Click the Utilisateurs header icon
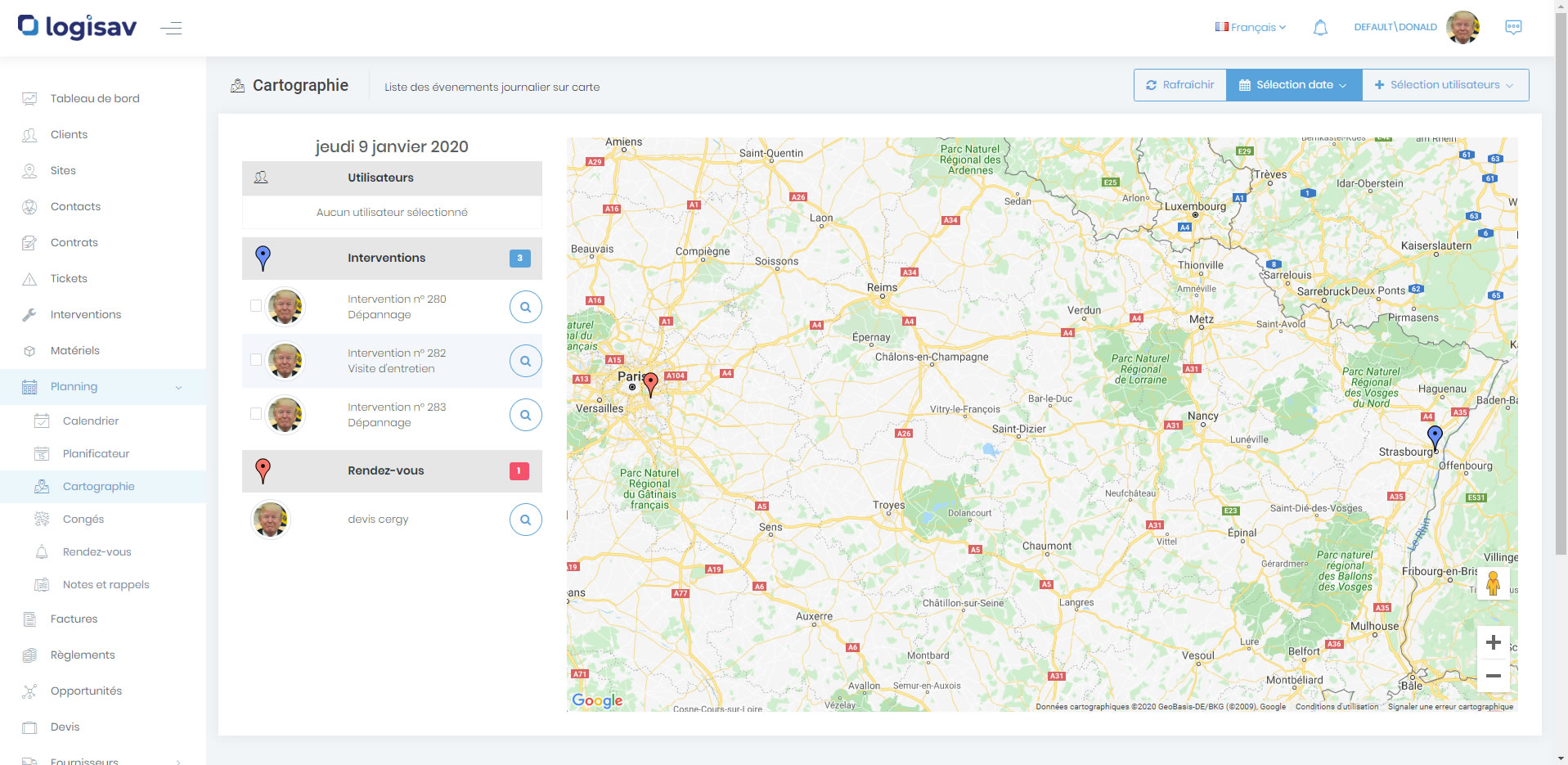 [x=261, y=178]
